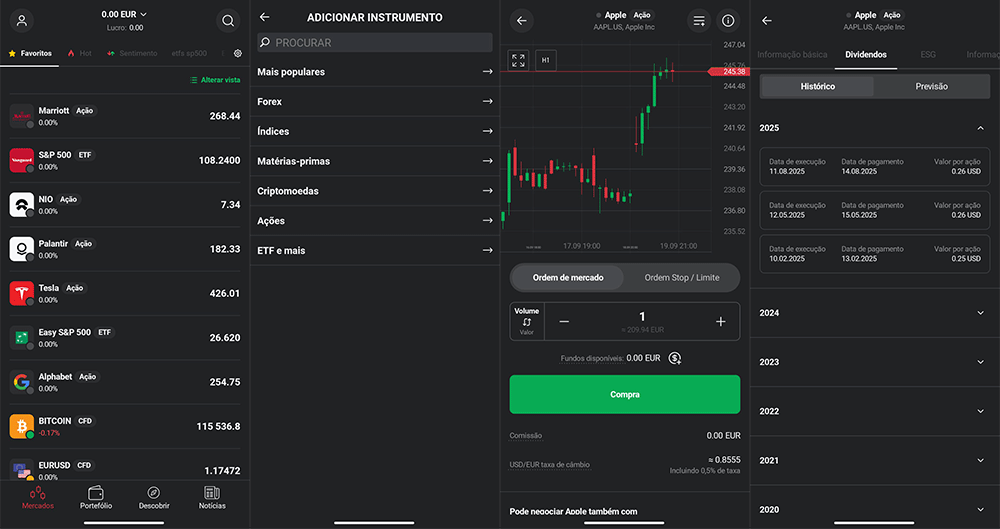Click the Procurar search field
The image size is (1000, 529).
coord(375,43)
